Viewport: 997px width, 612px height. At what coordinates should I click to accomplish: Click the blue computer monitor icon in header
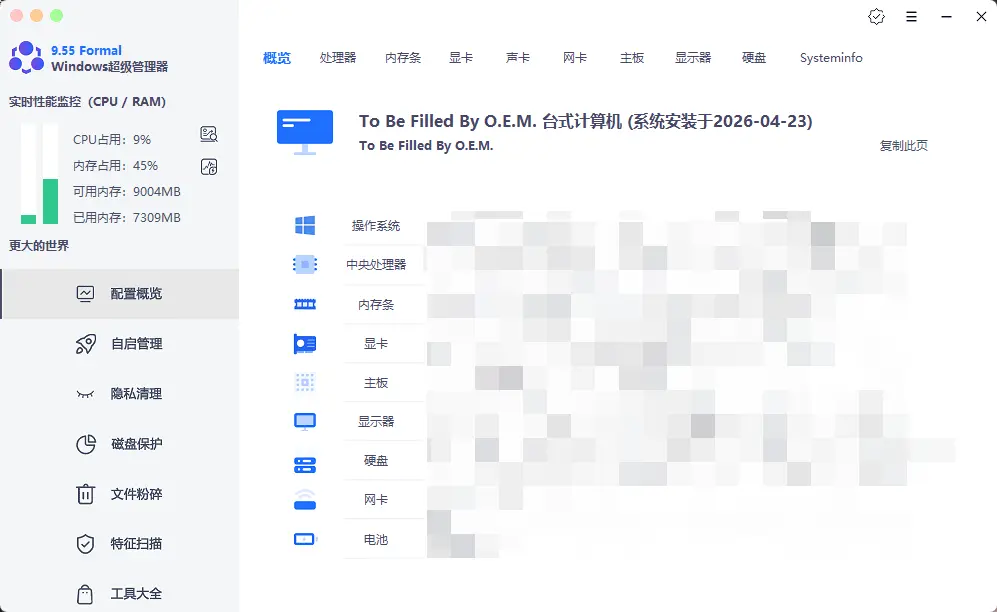click(305, 132)
